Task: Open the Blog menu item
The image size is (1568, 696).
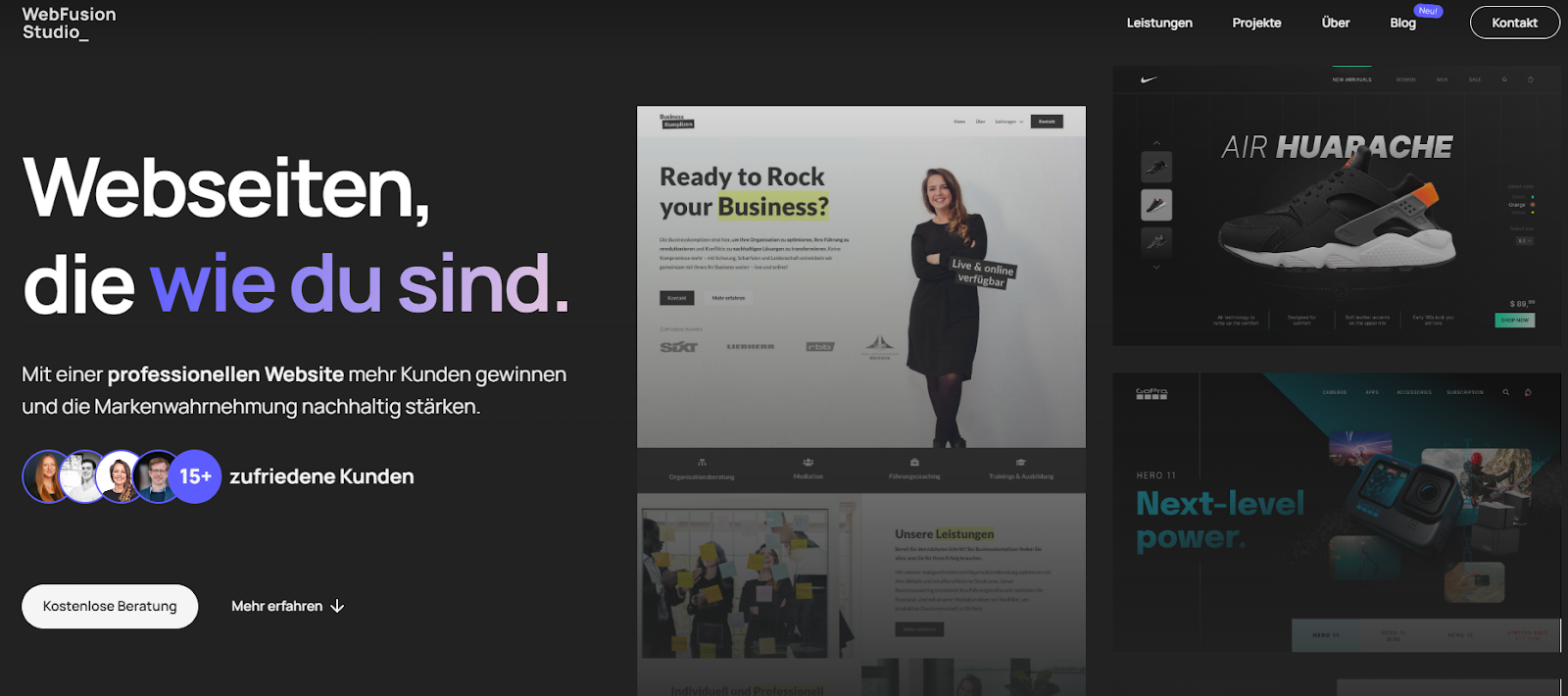Action: [1402, 23]
